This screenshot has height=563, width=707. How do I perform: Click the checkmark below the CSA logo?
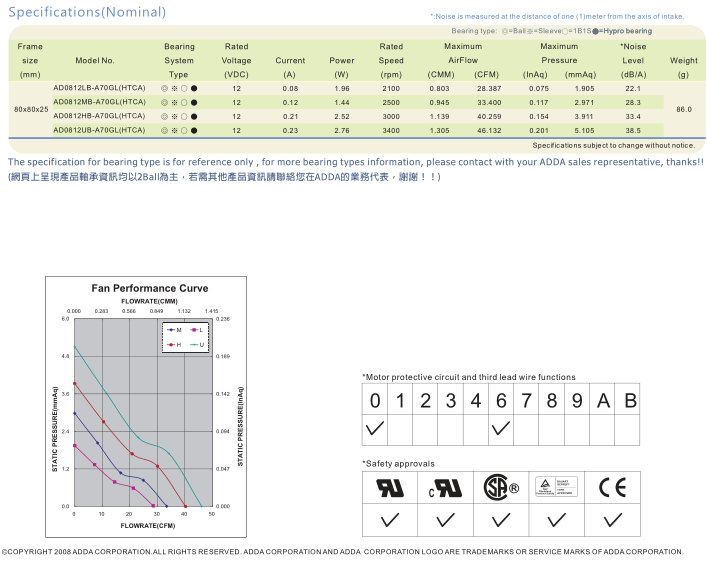point(501,520)
